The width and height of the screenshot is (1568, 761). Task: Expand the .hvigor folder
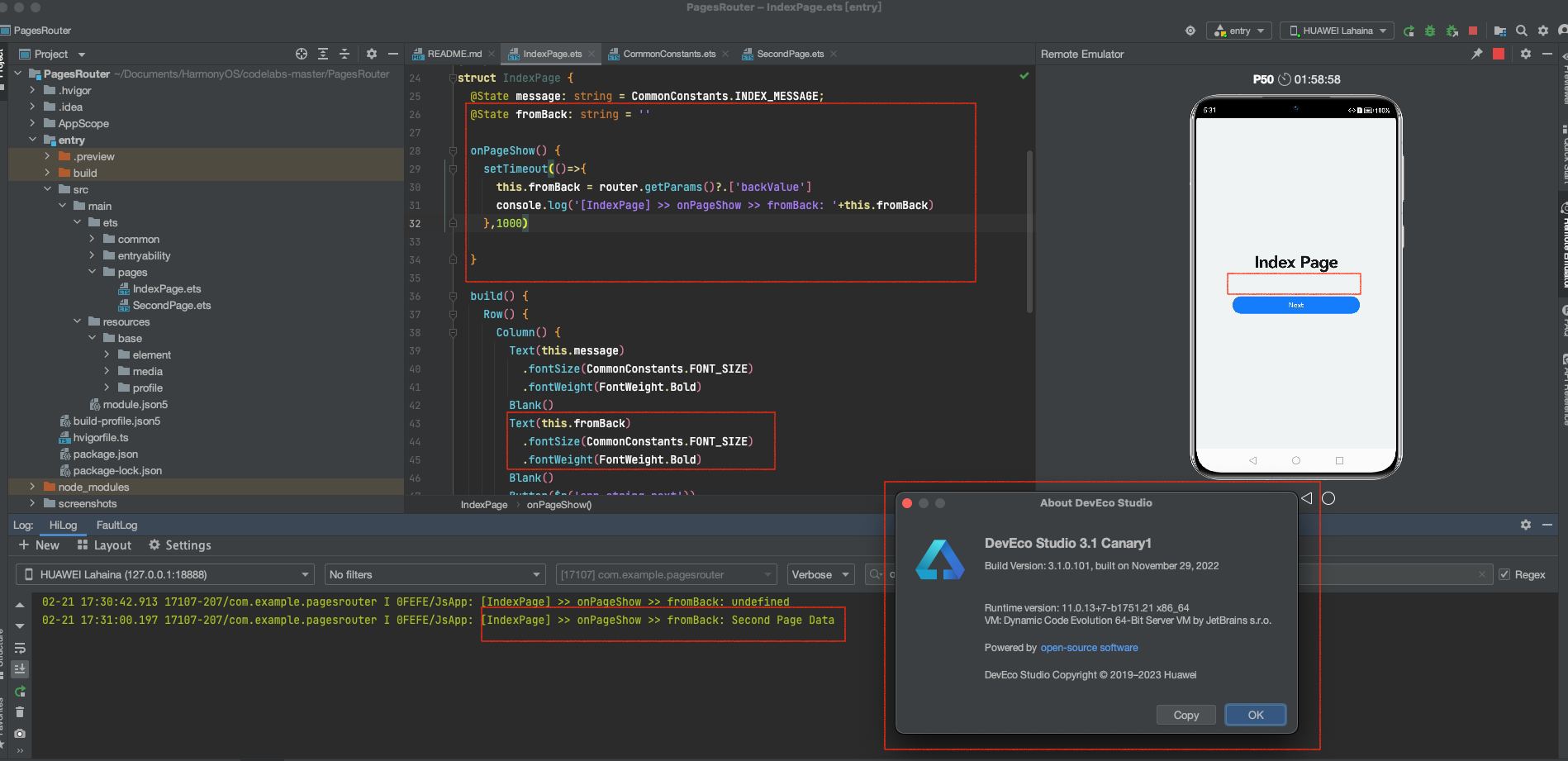coord(32,90)
